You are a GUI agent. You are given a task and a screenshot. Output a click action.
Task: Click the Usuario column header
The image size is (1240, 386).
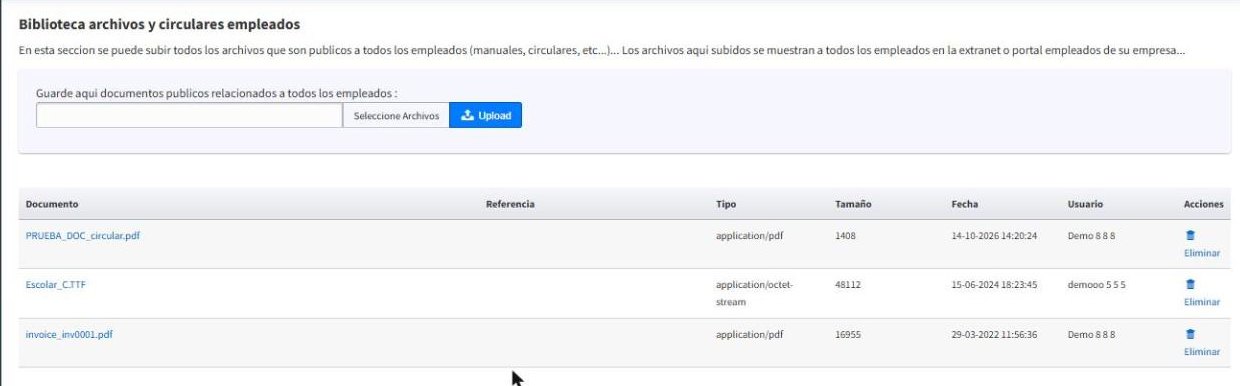(1085, 204)
